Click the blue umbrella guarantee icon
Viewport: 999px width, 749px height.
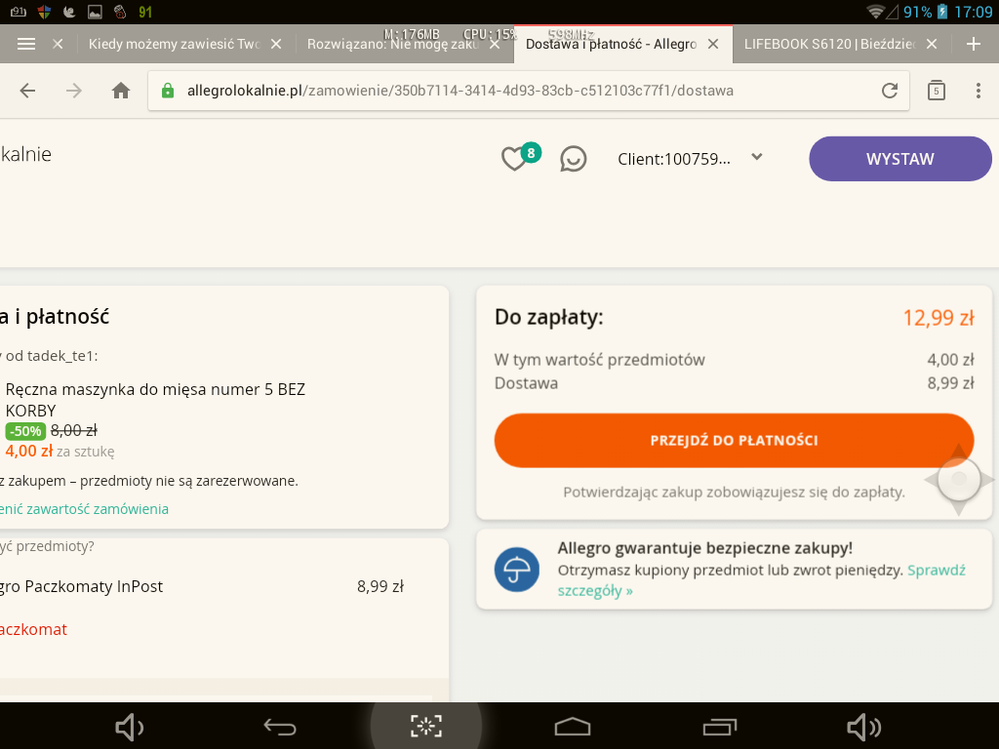tap(517, 569)
